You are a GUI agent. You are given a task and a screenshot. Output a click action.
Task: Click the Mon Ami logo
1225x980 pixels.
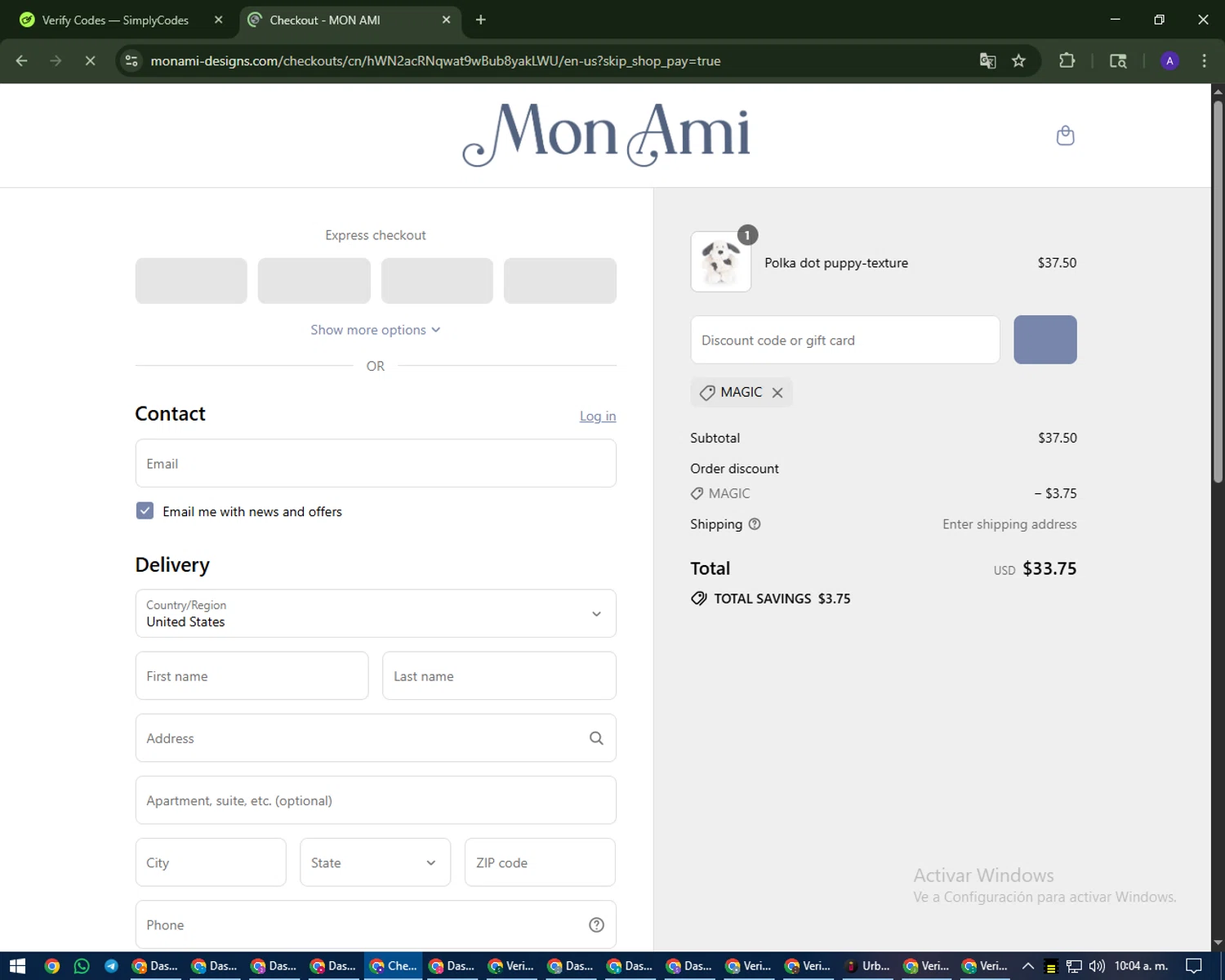(x=606, y=135)
